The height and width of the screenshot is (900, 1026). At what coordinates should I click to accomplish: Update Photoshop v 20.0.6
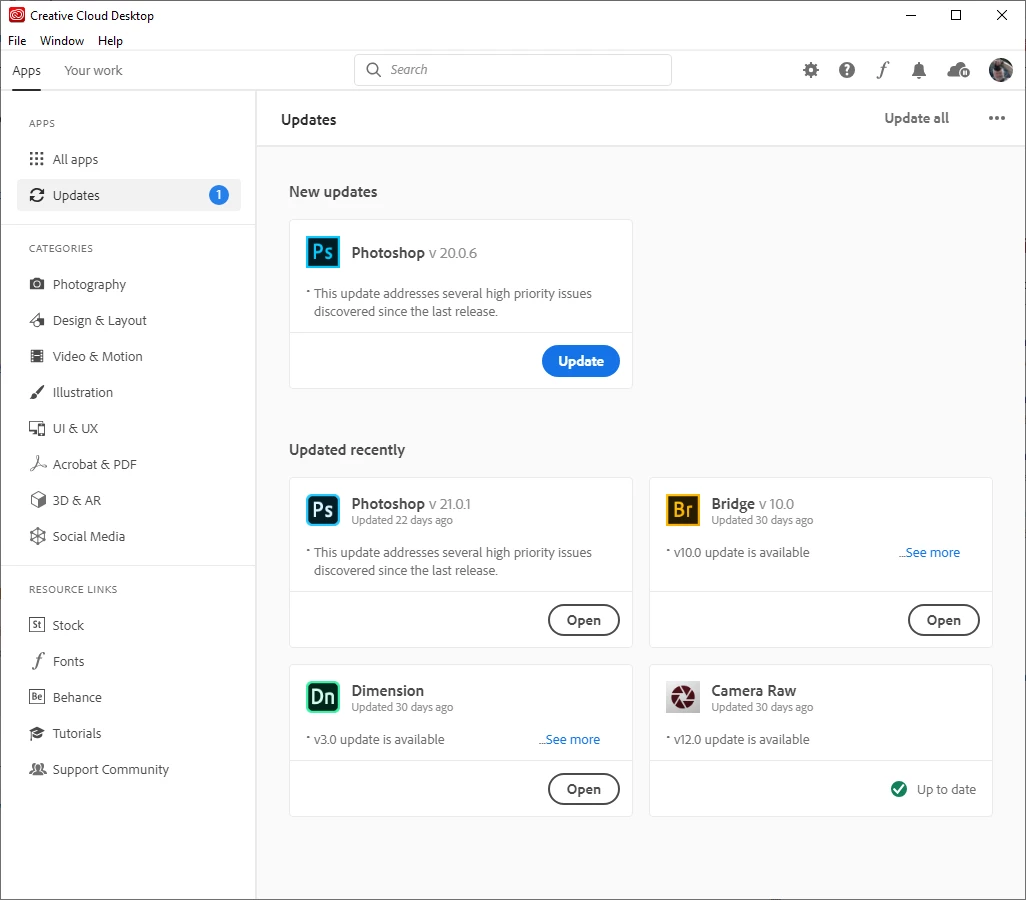point(580,361)
